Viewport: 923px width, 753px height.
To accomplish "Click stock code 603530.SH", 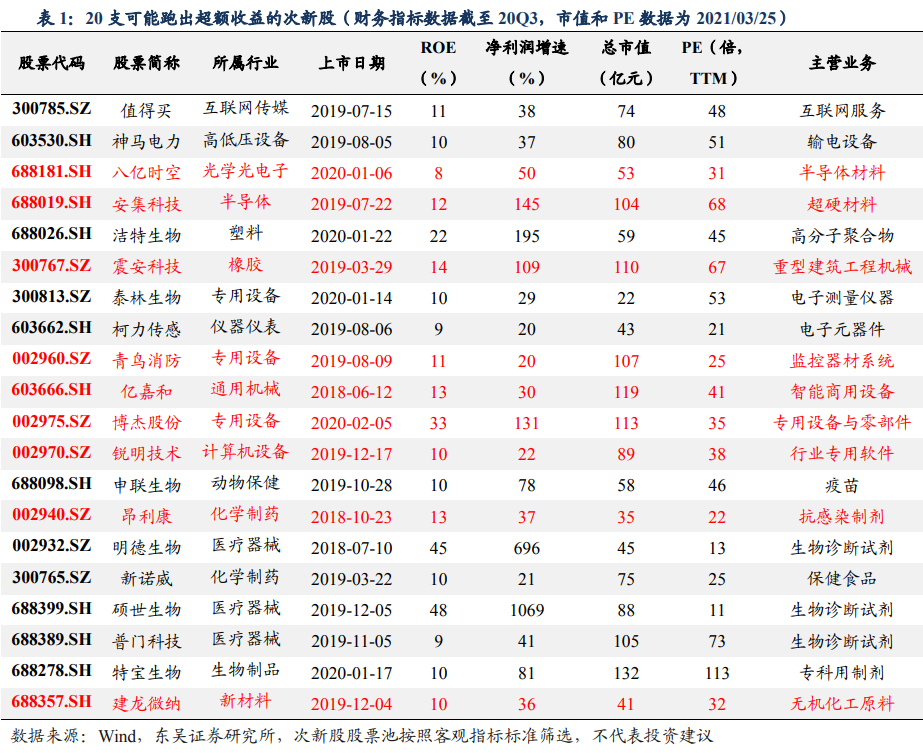I will [52, 141].
